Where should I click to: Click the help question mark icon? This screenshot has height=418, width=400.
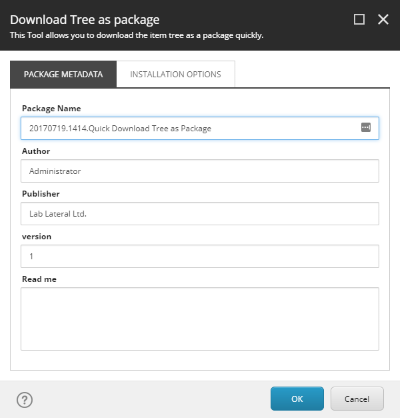point(25,400)
